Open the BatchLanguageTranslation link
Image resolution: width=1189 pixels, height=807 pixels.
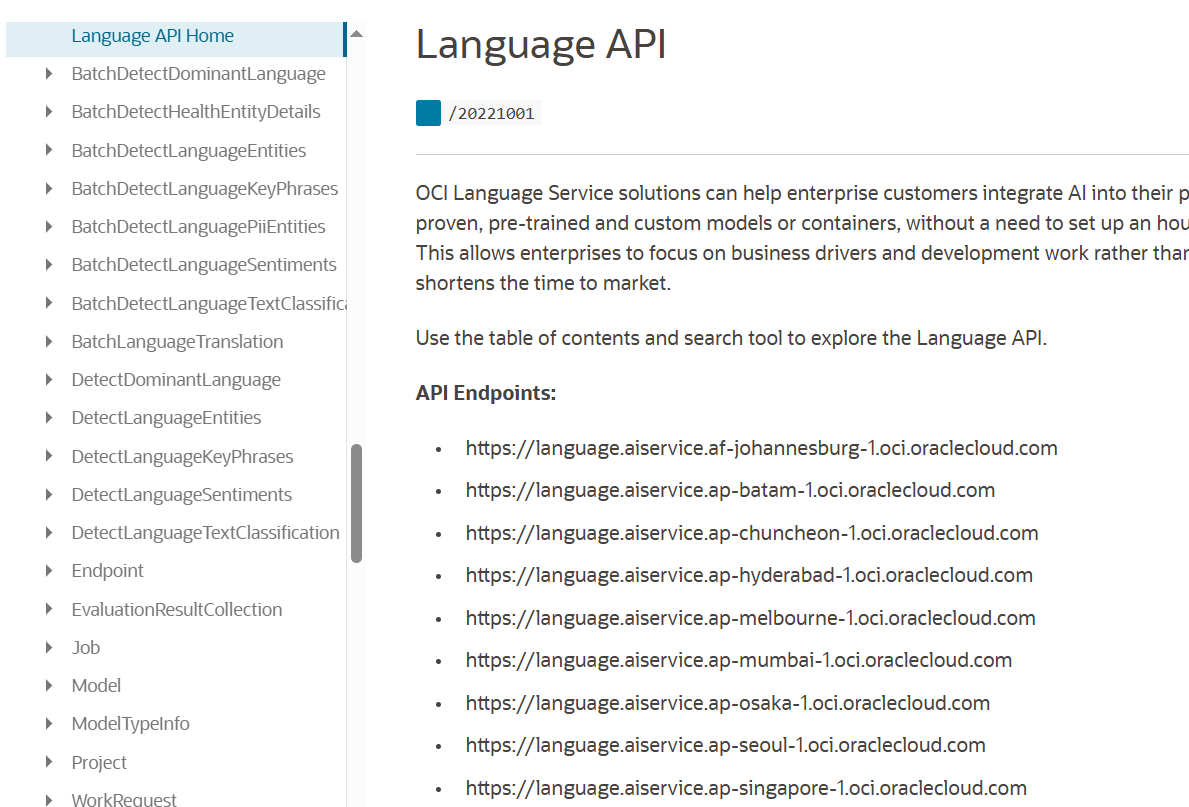pyautogui.click(x=177, y=341)
